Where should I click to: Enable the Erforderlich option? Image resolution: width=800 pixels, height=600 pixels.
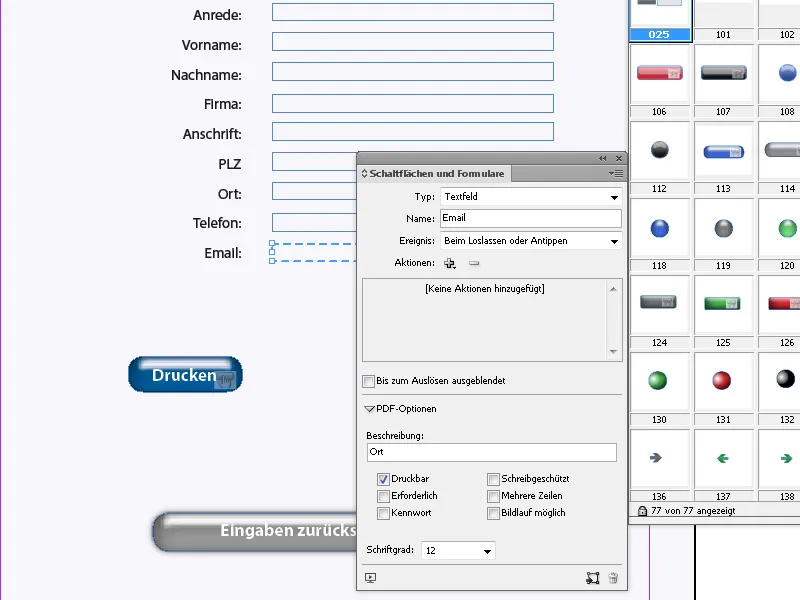(383, 496)
